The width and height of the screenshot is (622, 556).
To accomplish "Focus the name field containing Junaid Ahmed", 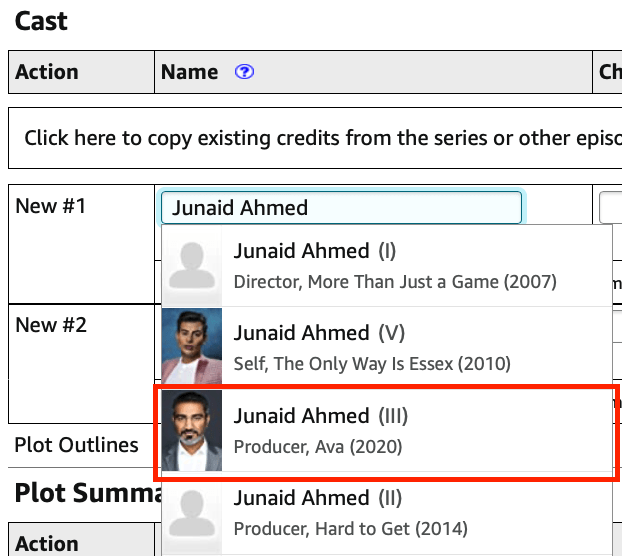I will (x=340, y=208).
